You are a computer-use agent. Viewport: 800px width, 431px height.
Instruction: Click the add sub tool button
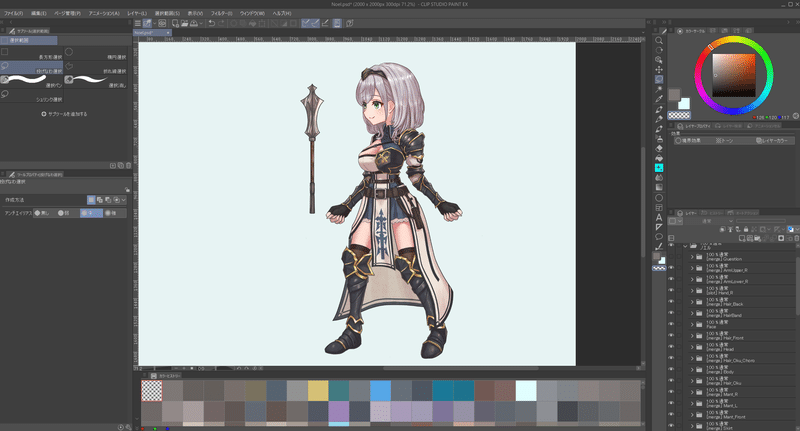click(x=64, y=114)
